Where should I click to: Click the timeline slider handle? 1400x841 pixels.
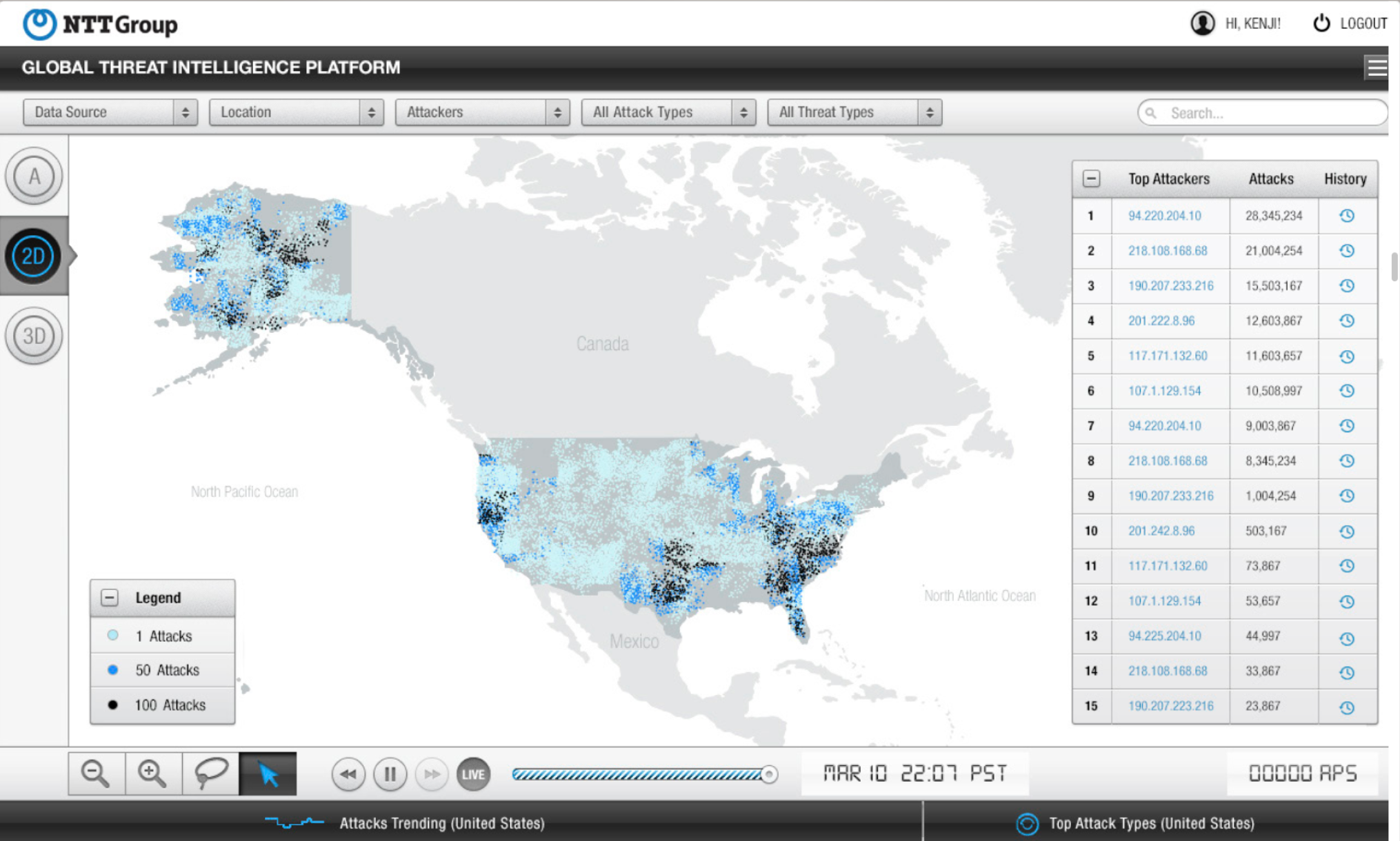[769, 774]
